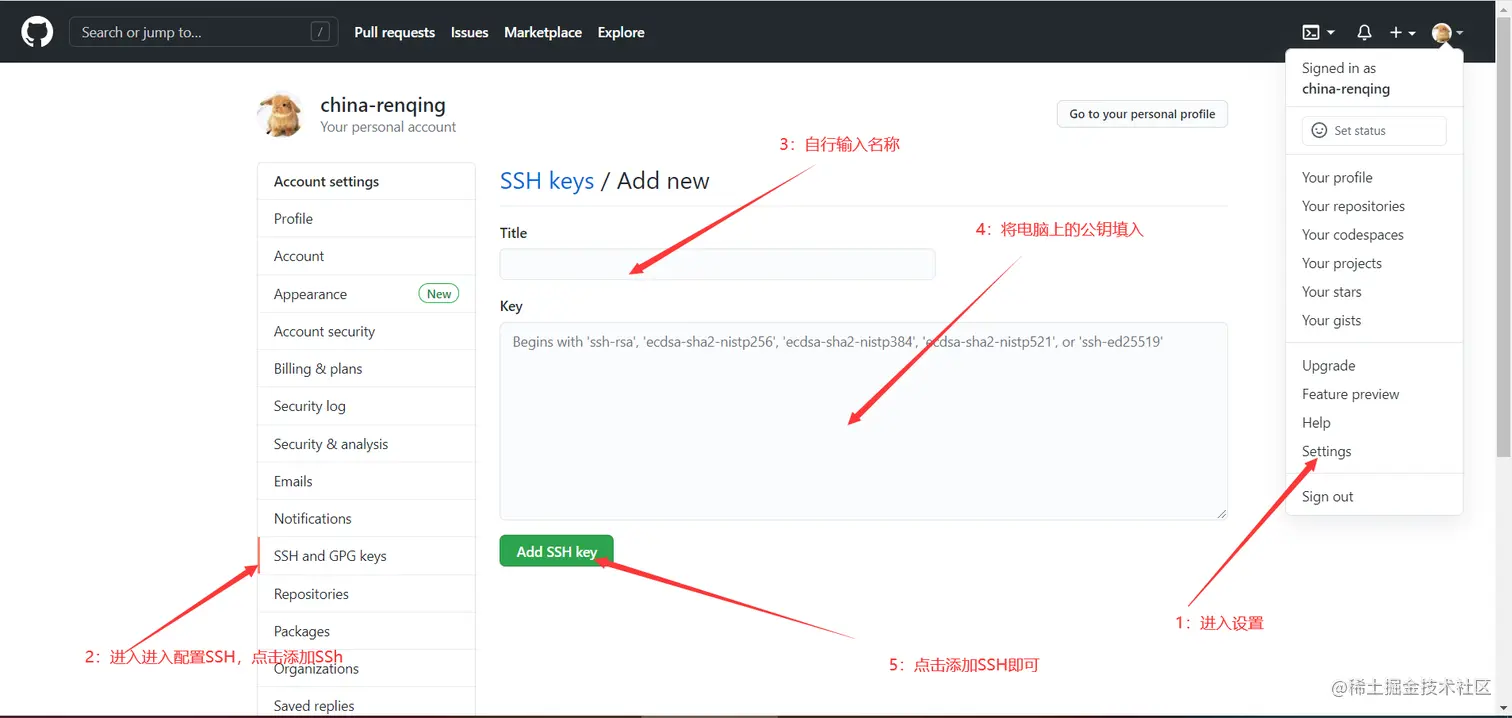Open Billing & plans in the sidebar
The height and width of the screenshot is (718, 1512).
(x=366, y=368)
